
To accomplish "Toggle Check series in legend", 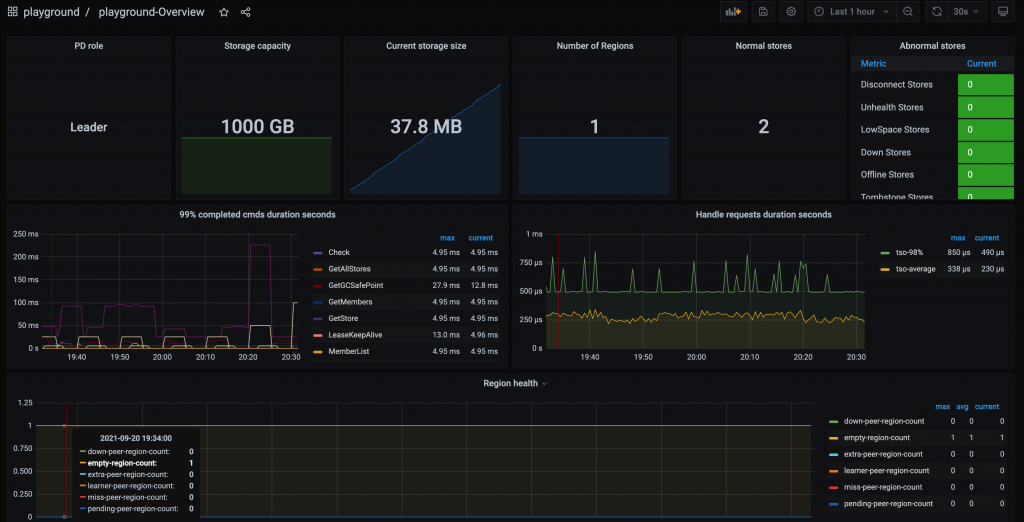I will tap(339, 252).
